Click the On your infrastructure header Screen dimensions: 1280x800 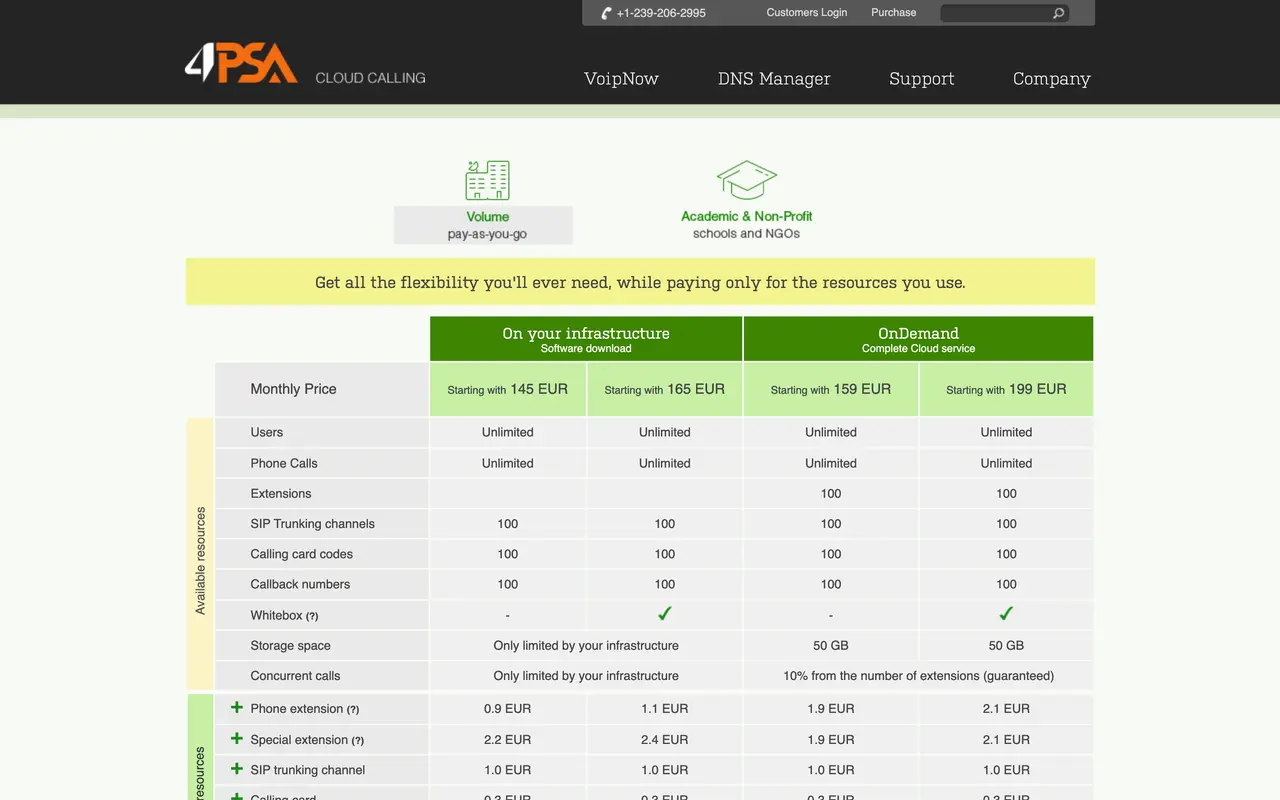(586, 339)
